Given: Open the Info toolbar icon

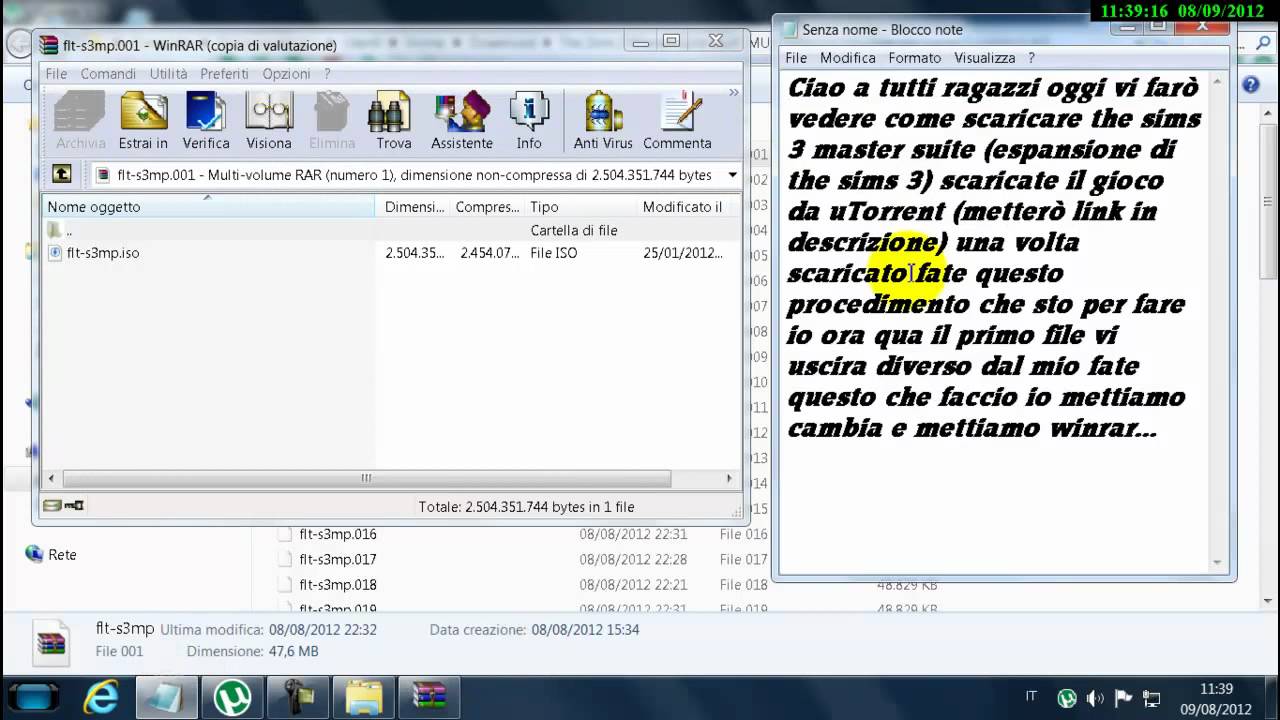Looking at the screenshot, I should (x=529, y=120).
